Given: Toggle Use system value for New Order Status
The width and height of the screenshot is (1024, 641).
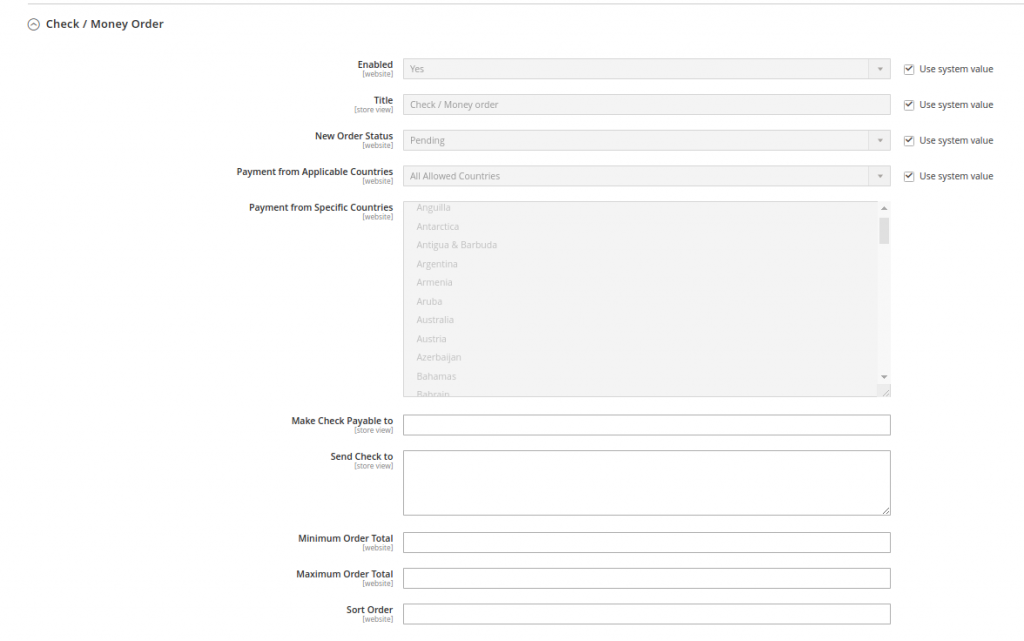Looking at the screenshot, I should point(908,141).
